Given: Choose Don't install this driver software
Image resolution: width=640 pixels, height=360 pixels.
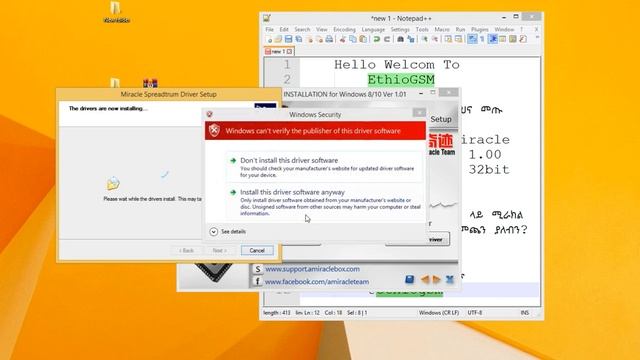Looking at the screenshot, I should pos(324,167).
